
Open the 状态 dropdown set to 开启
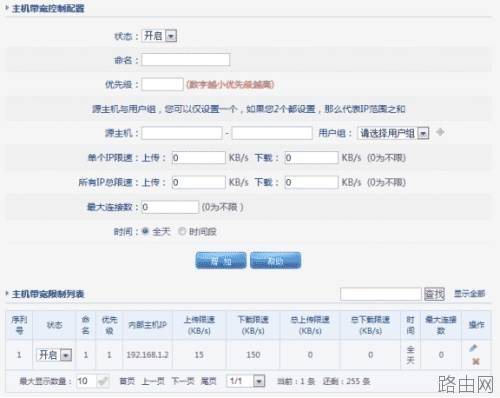coord(159,36)
